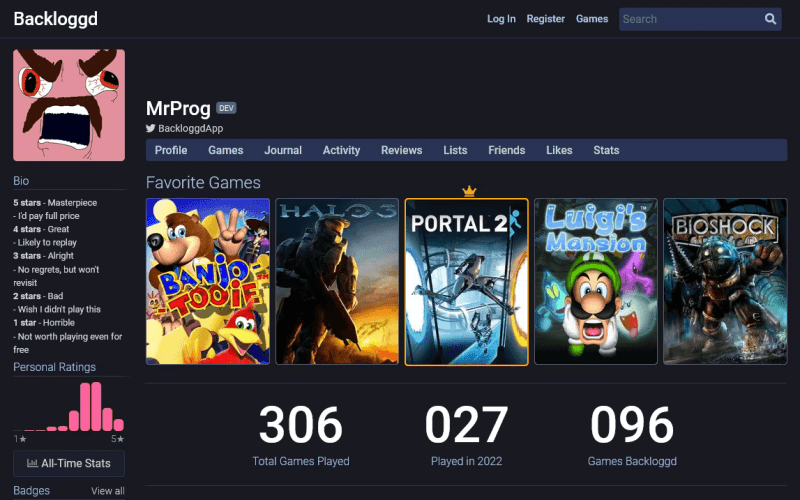Click the Favorite Games heading

click(x=203, y=183)
